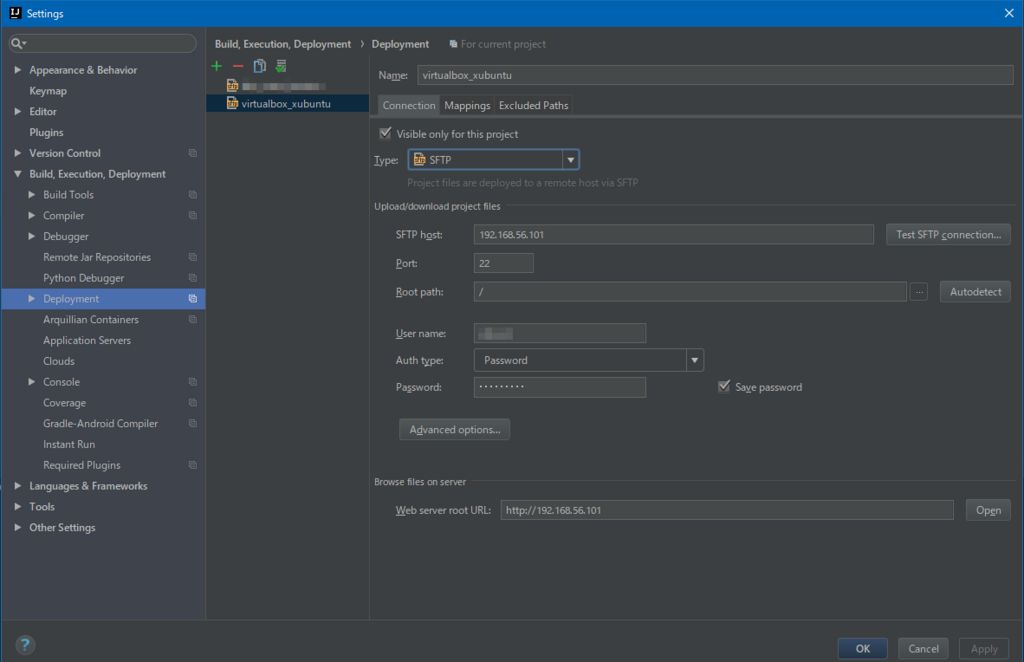Expand the Compiler node

point(31,215)
